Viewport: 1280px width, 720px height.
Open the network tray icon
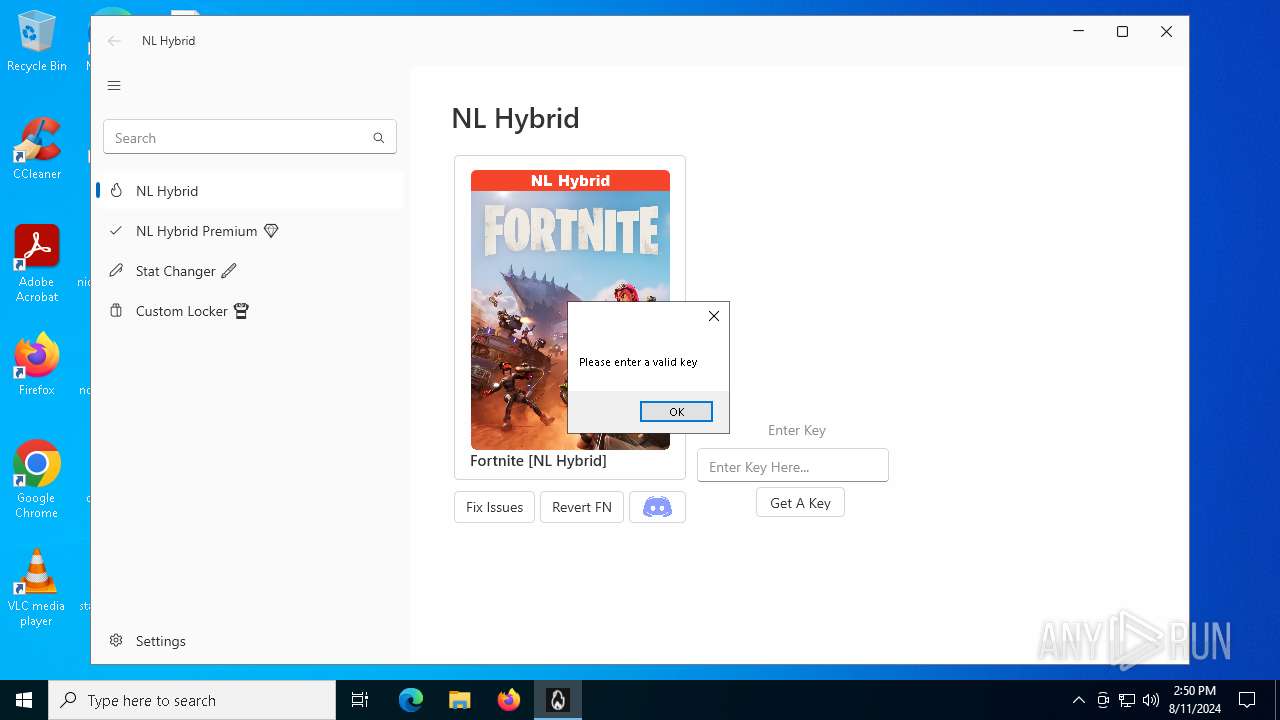coord(1127,700)
